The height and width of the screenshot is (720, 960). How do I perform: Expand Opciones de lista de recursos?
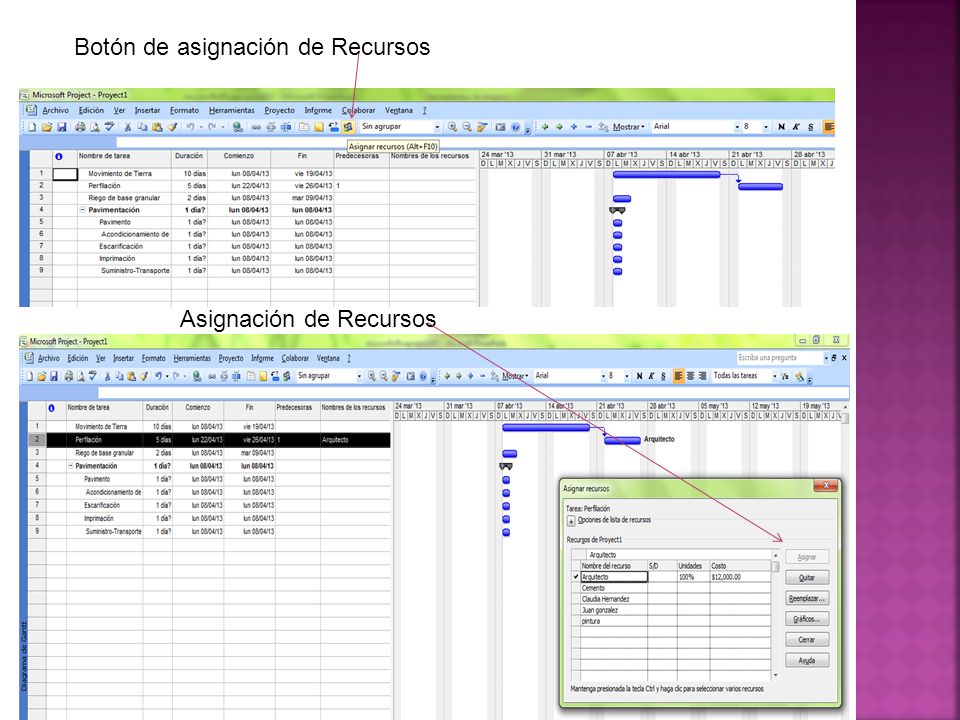[x=571, y=521]
